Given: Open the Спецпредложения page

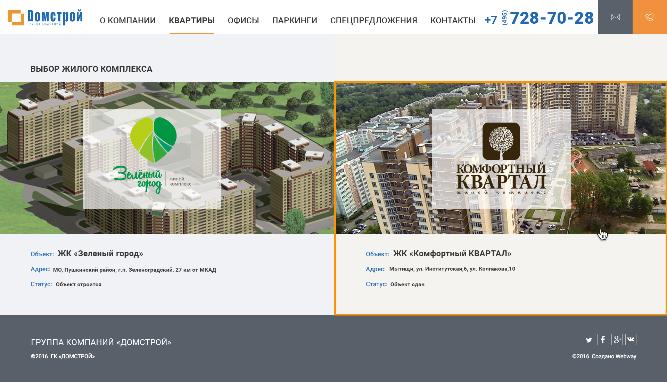Looking at the screenshot, I should tap(374, 20).
